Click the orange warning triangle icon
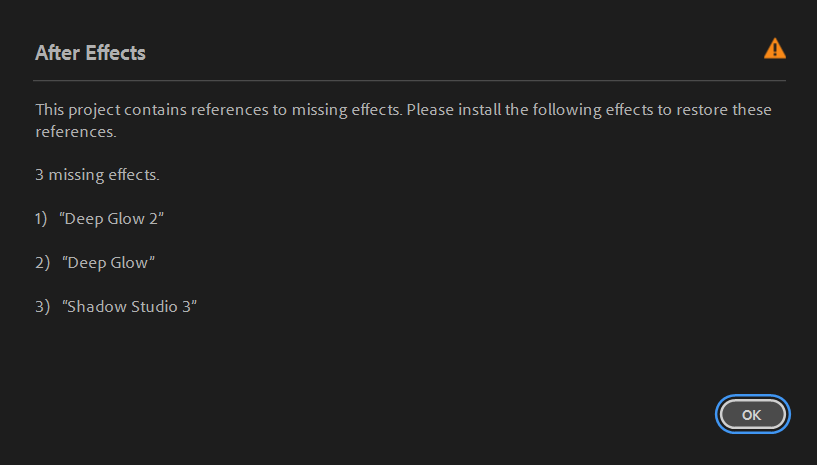This screenshot has height=465, width=817. 774,48
